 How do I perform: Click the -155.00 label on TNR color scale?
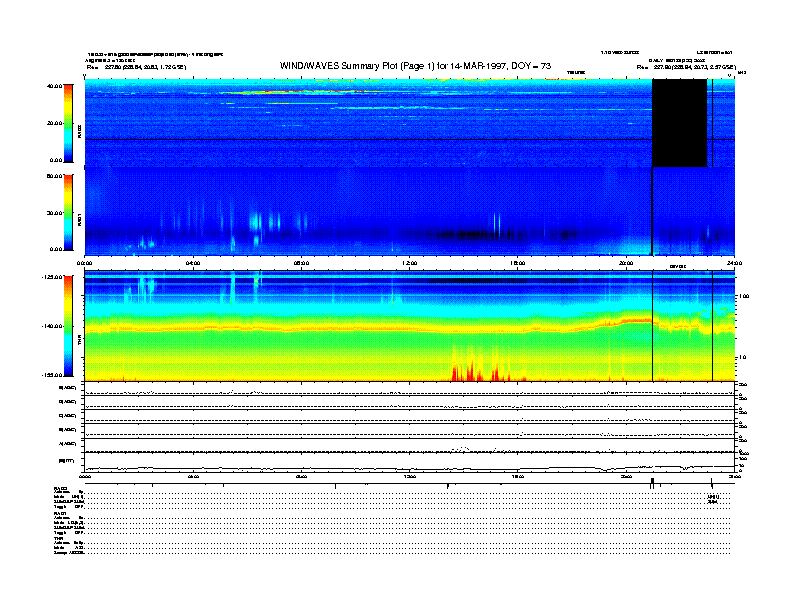(52, 375)
